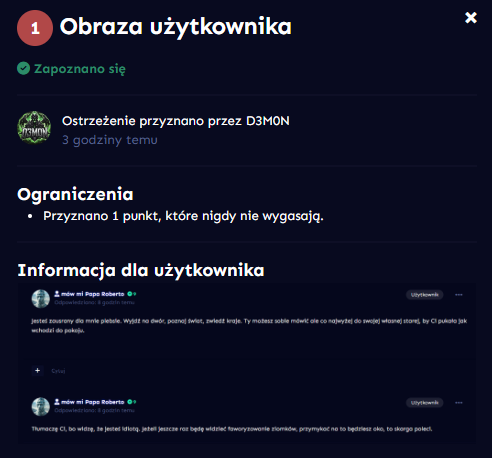Click the first post's mów mi Papa Roberto username
The height and width of the screenshot is (458, 492).
coord(92,294)
